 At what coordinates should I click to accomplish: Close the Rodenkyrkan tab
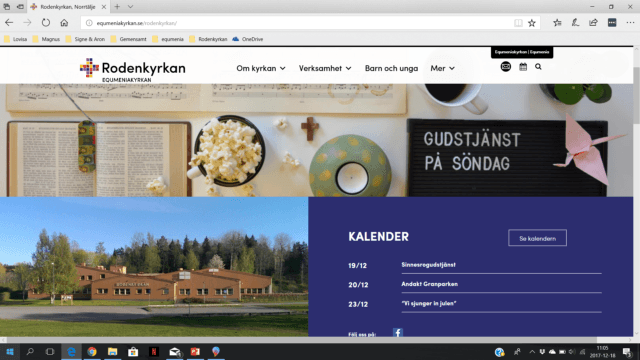(104, 7)
